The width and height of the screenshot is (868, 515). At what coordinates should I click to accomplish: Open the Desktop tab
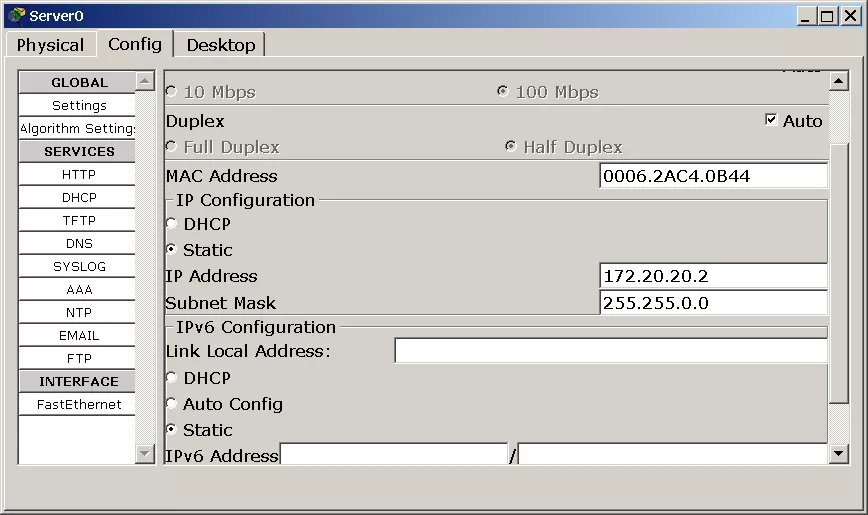pos(220,45)
